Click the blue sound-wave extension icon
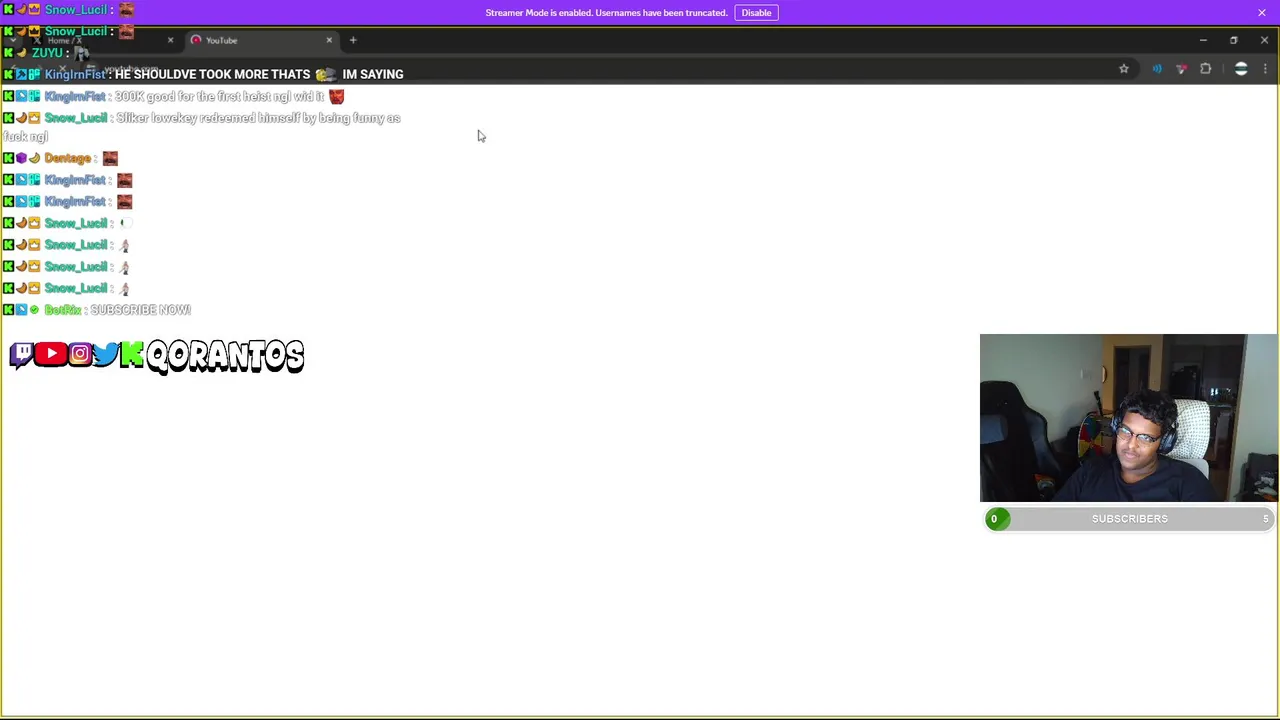1280x720 pixels. (x=1157, y=69)
